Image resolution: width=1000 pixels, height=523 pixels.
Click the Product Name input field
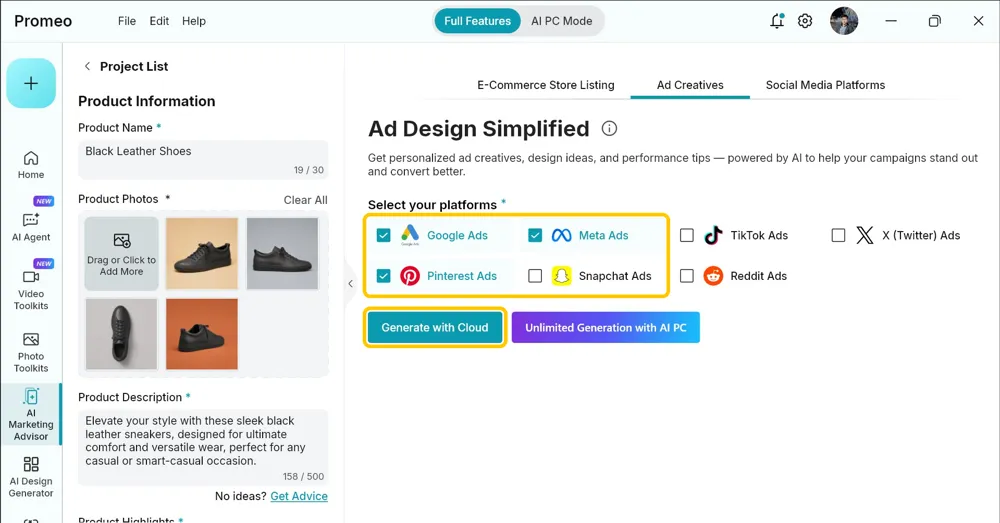[x=203, y=159]
